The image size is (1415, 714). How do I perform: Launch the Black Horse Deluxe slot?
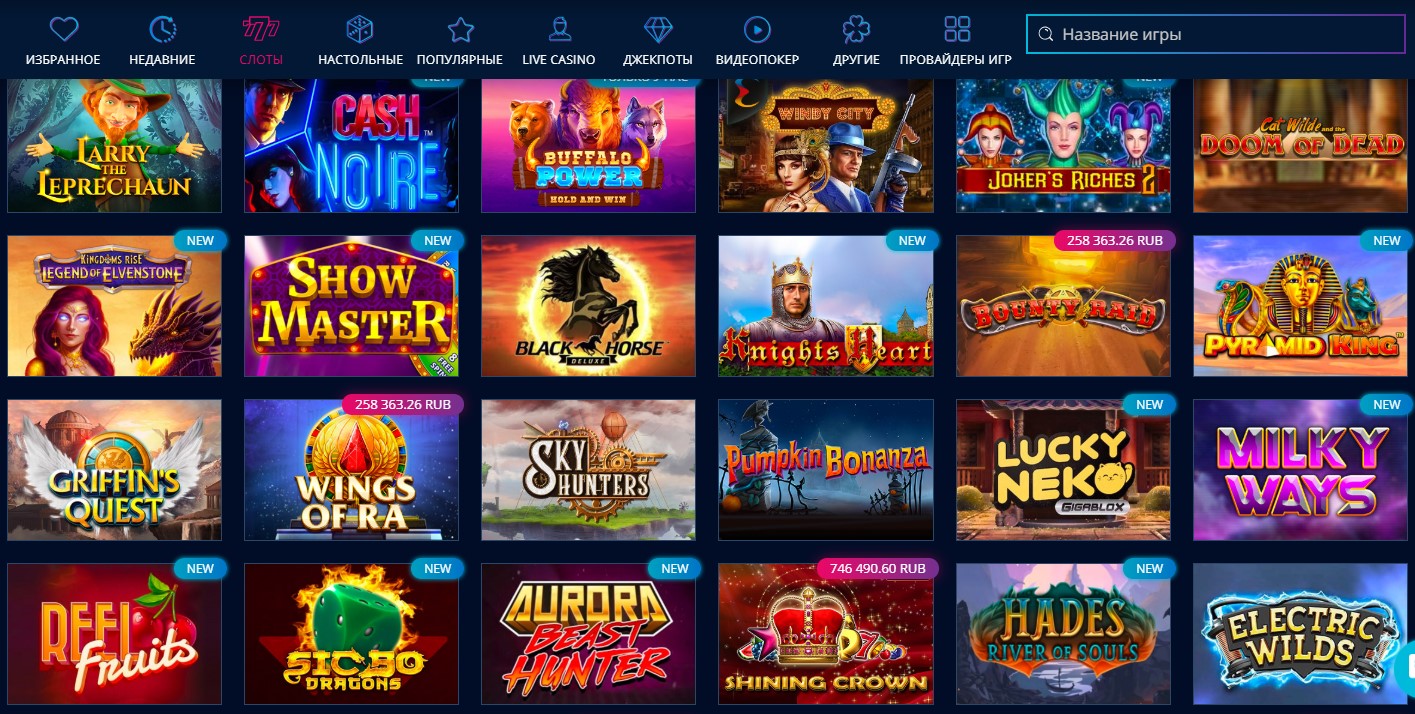pos(589,306)
